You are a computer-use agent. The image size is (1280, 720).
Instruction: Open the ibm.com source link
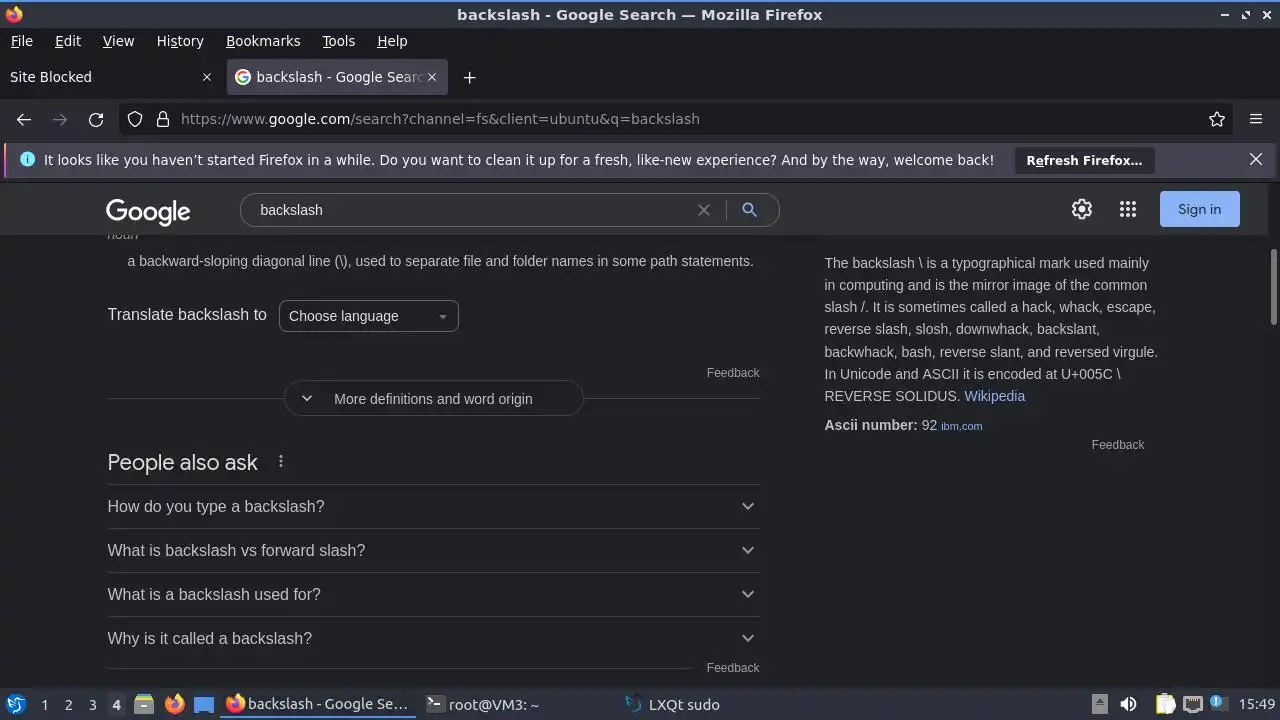click(961, 426)
